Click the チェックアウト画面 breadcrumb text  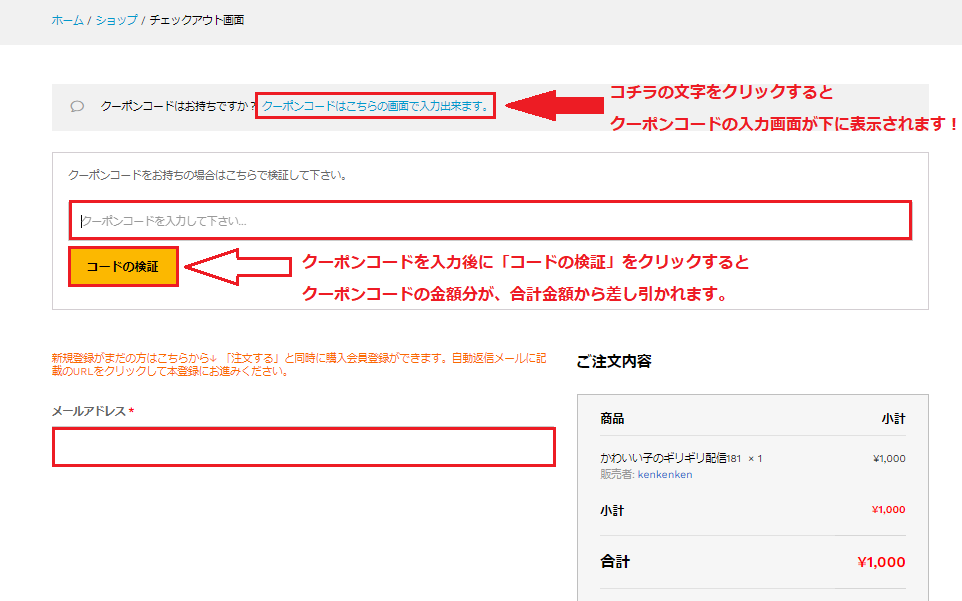tap(196, 20)
